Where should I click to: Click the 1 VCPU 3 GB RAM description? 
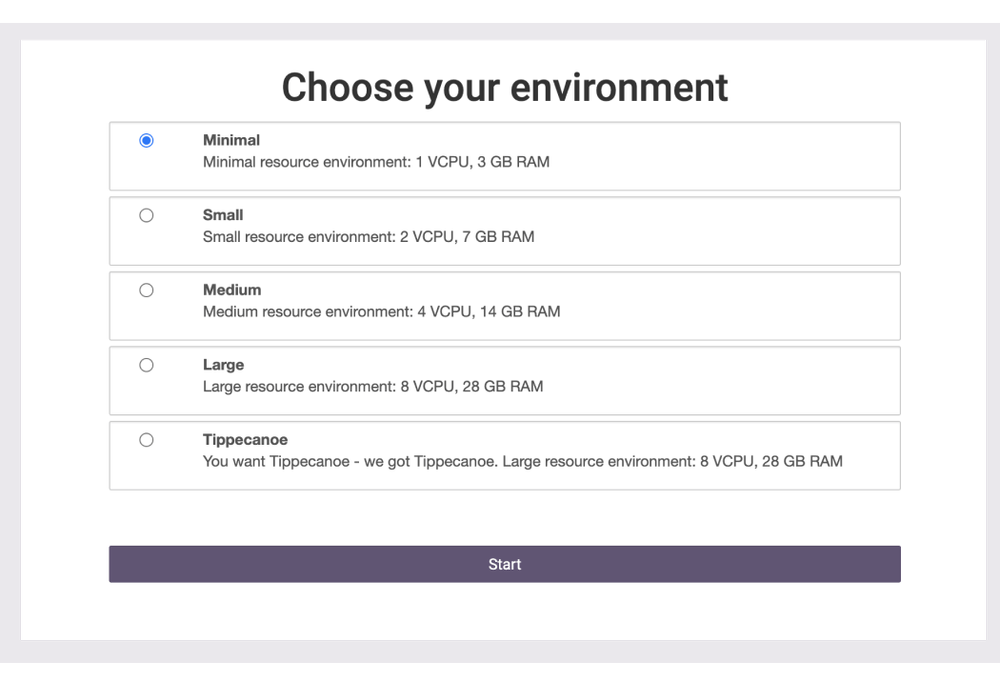tap(377, 162)
